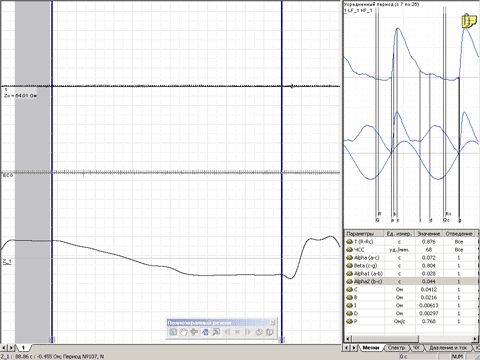
Task: Select the ЧСС value 68
Action: [429, 250]
